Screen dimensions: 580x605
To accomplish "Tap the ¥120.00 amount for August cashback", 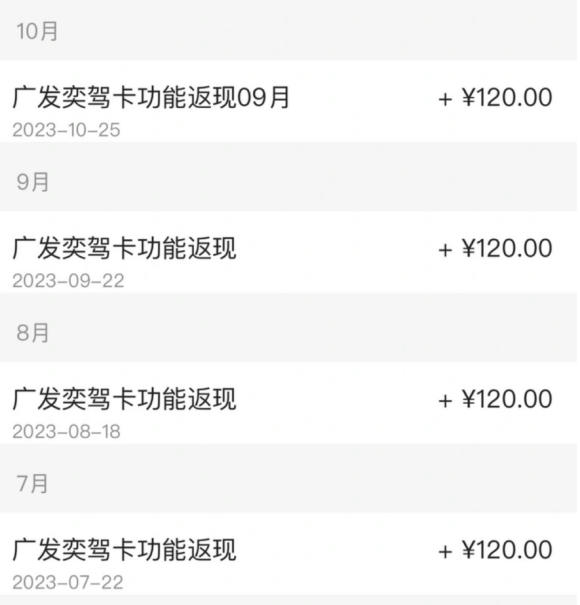I will coord(507,399).
